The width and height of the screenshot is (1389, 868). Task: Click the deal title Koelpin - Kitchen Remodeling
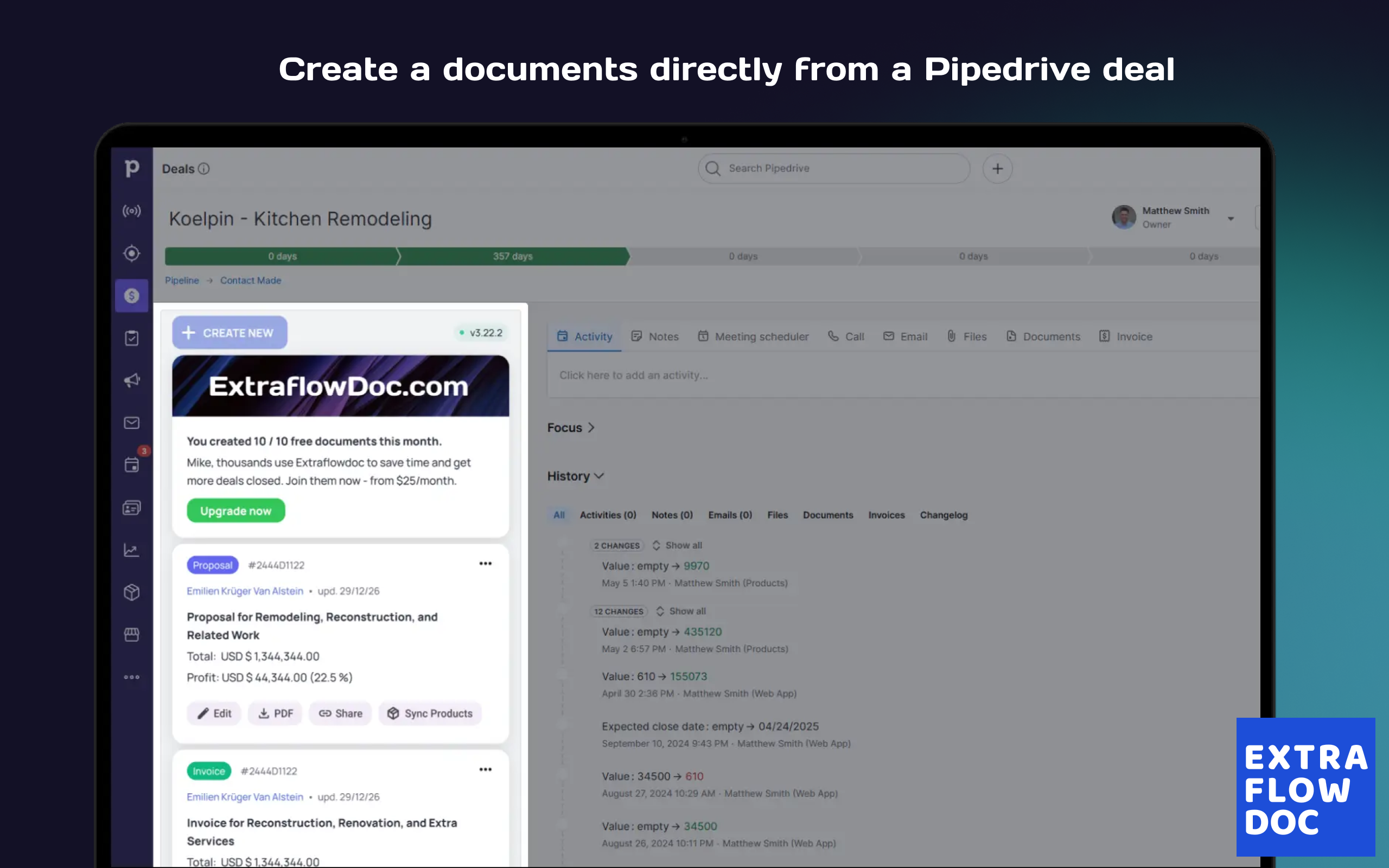click(300, 219)
